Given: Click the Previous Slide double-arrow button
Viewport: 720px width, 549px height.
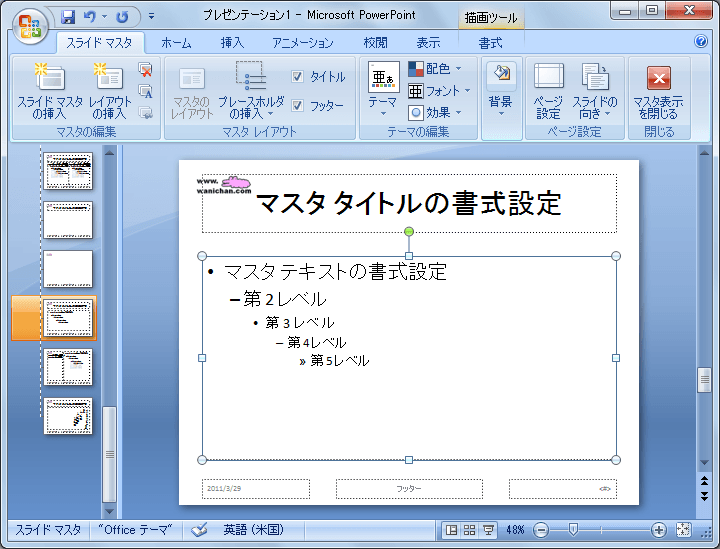Looking at the screenshot, I should pyautogui.click(x=704, y=482).
